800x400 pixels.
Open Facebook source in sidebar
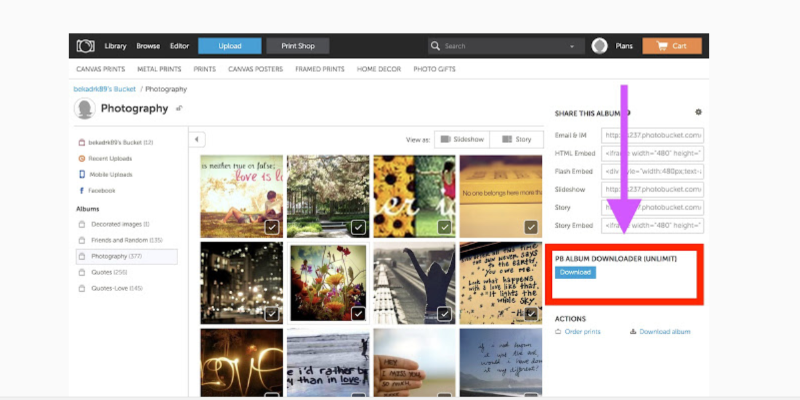tap(101, 190)
